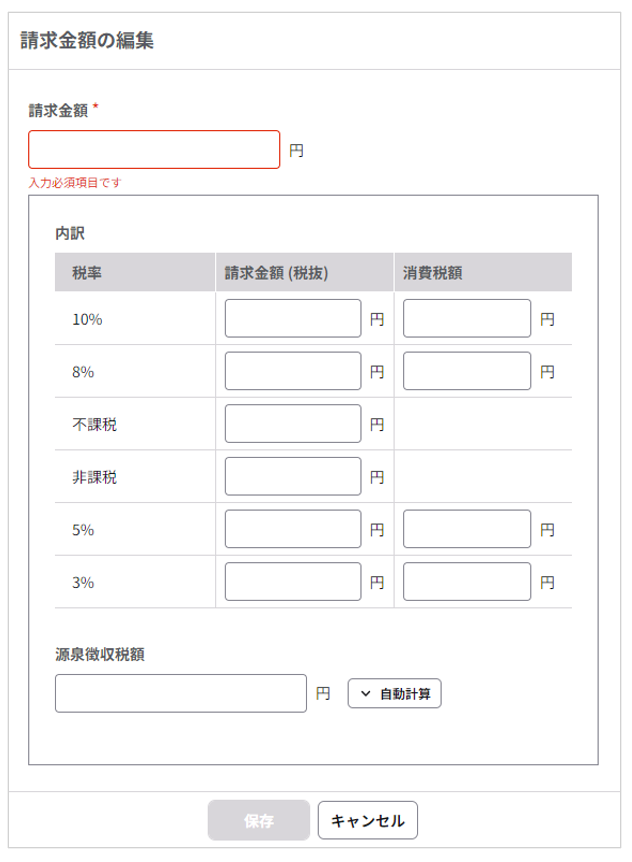
Task: Click the 請求金額 main amount field
Action: click(154, 150)
